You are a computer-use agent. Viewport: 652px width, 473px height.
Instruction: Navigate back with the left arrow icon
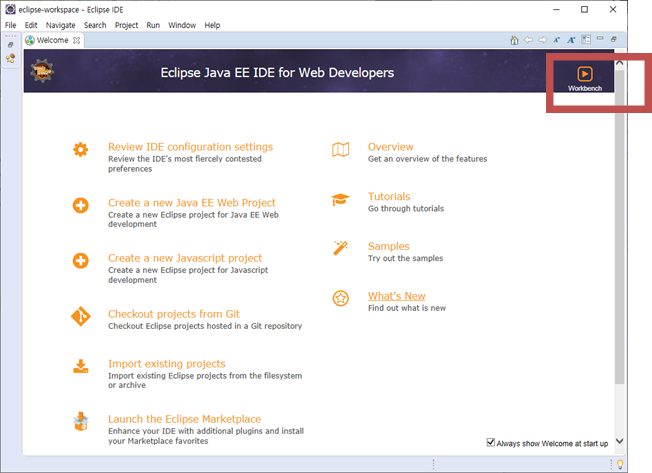(529, 40)
